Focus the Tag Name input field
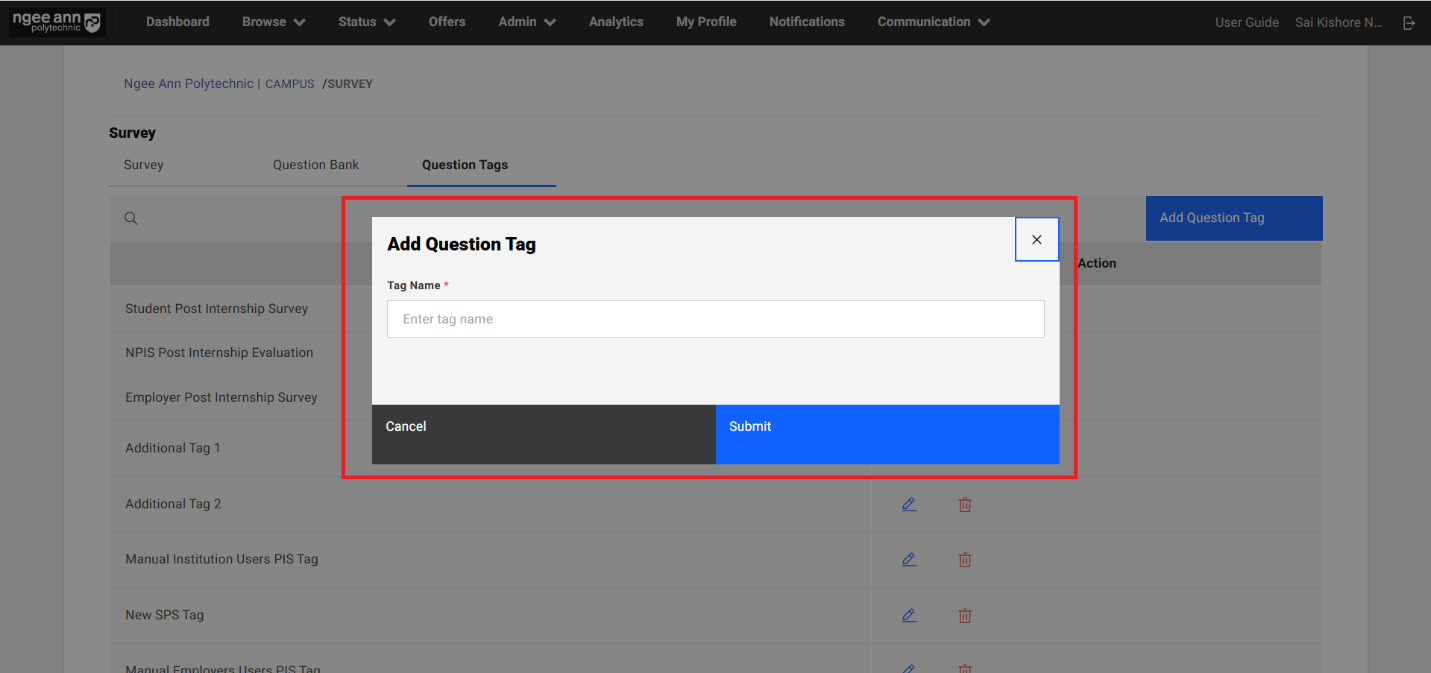1431x673 pixels. tap(715, 319)
